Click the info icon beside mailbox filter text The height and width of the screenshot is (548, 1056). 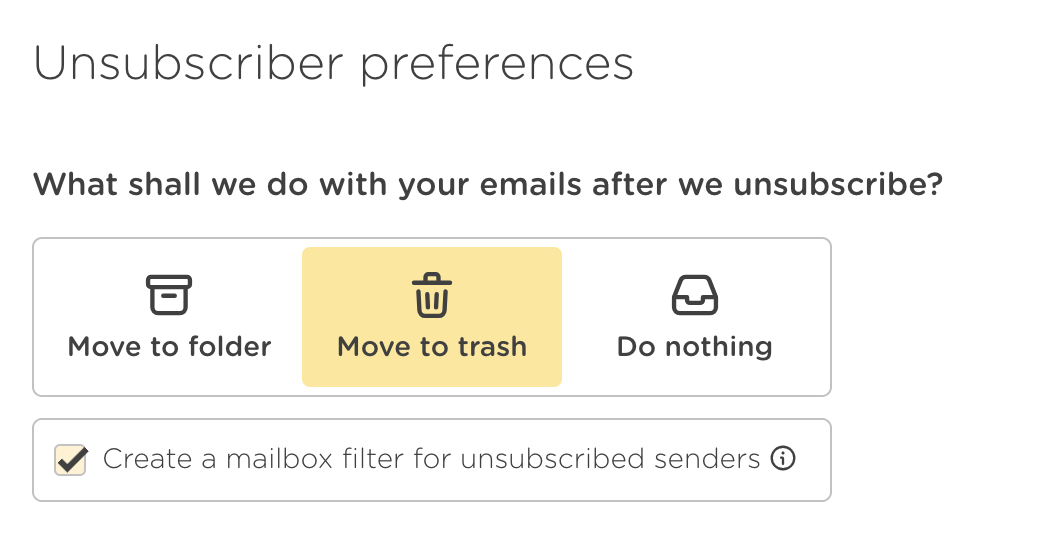pos(784,459)
